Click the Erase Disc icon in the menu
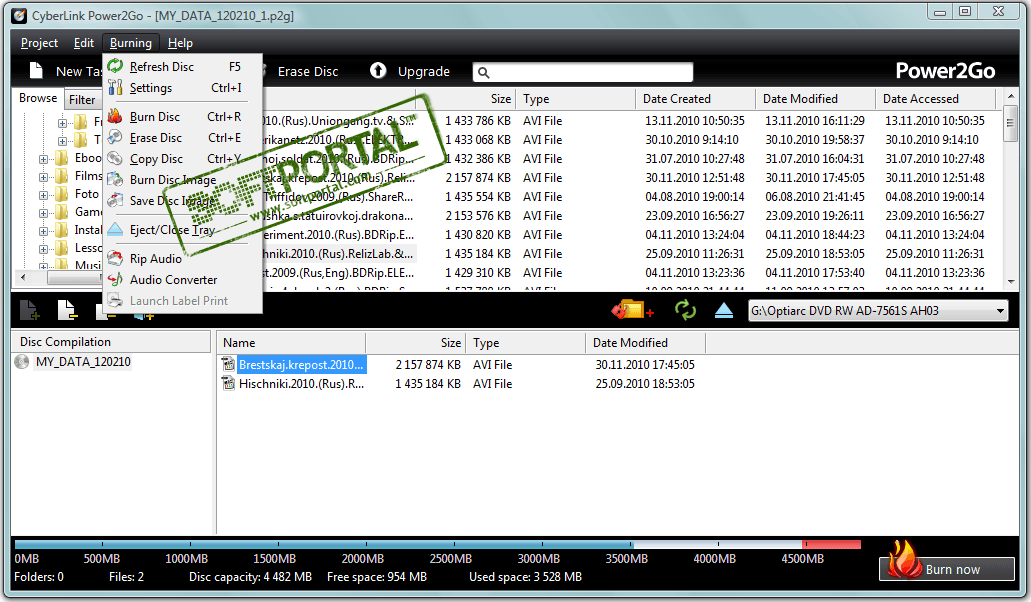 coord(115,137)
